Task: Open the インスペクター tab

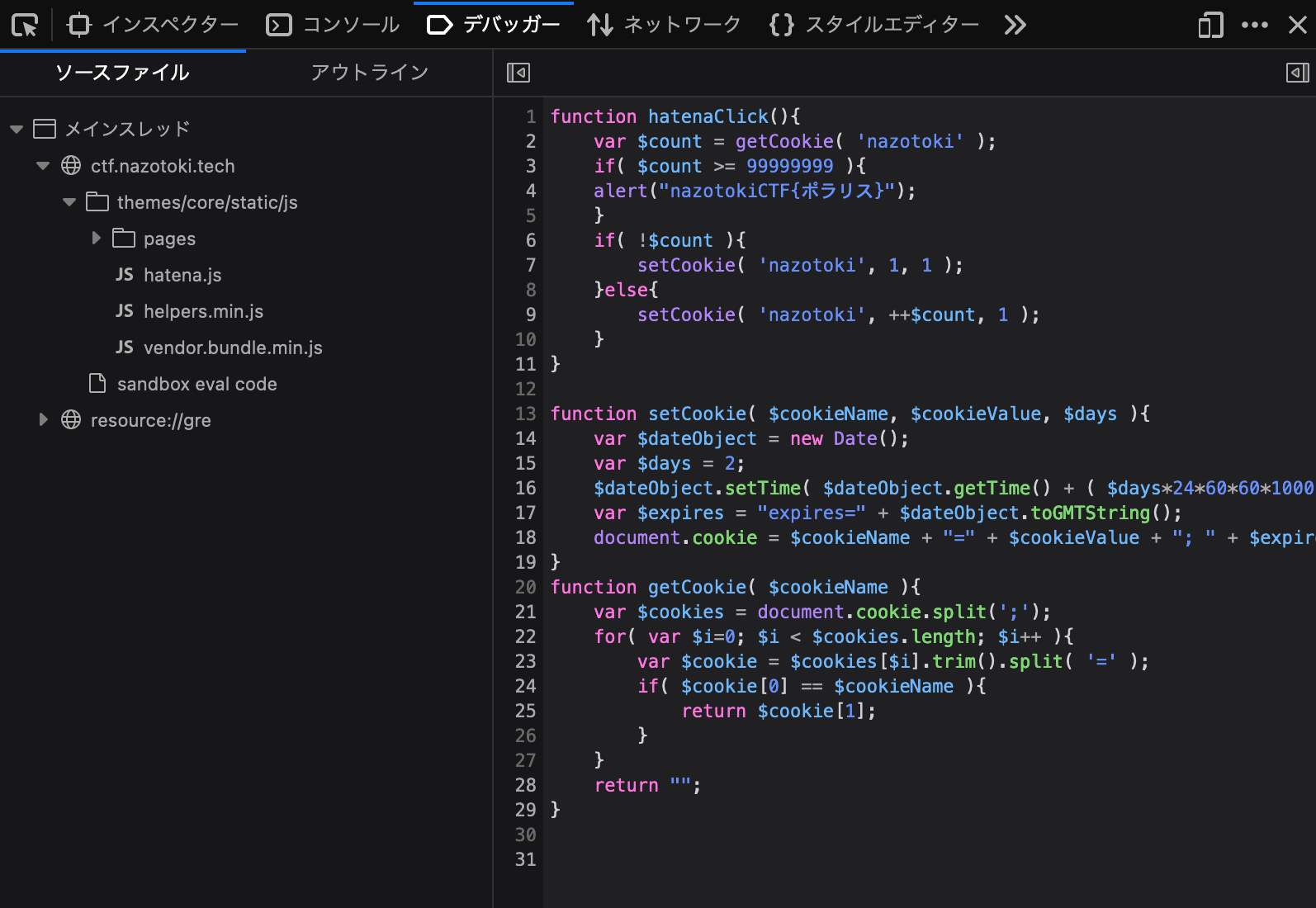Action: (x=154, y=26)
